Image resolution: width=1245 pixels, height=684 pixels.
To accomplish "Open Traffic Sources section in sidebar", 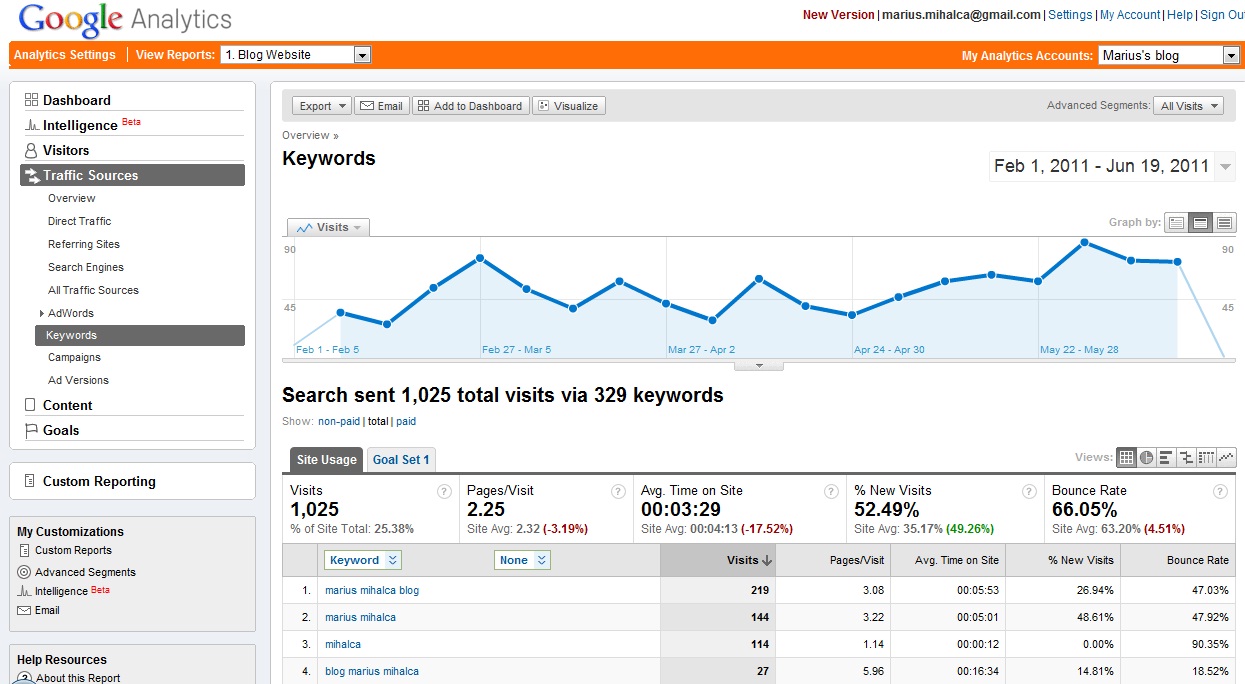I will 132,175.
